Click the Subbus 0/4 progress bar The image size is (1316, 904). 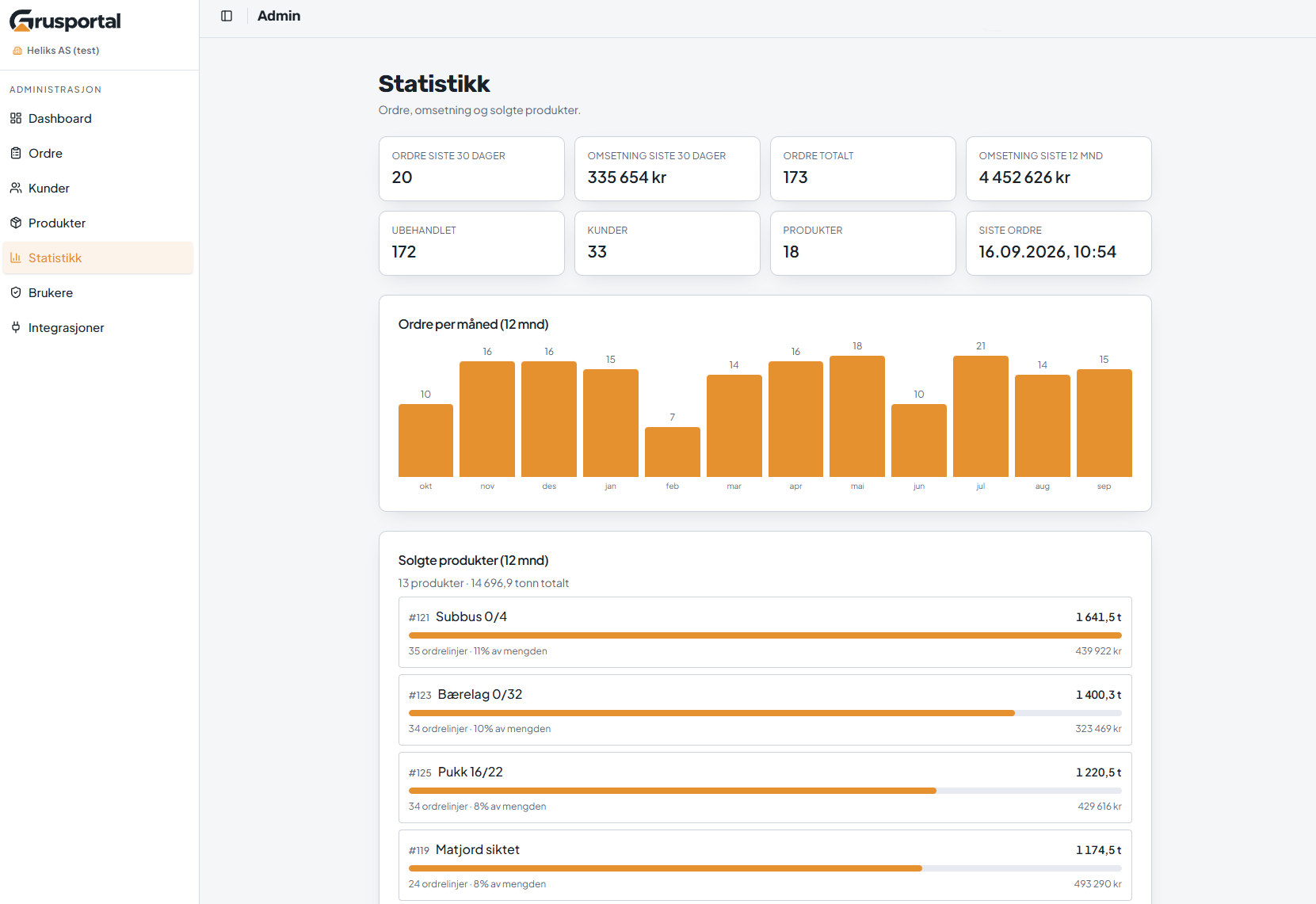coord(765,635)
